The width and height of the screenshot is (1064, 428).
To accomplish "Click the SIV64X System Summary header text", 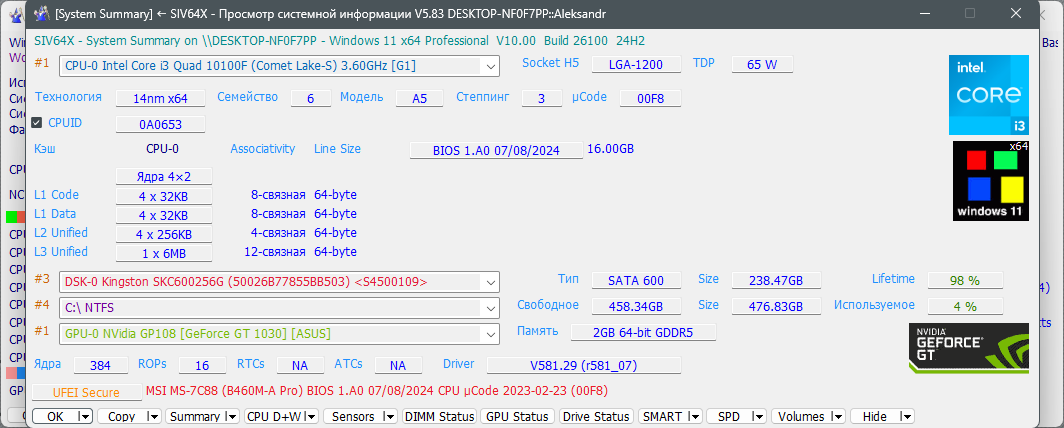I will (339, 41).
